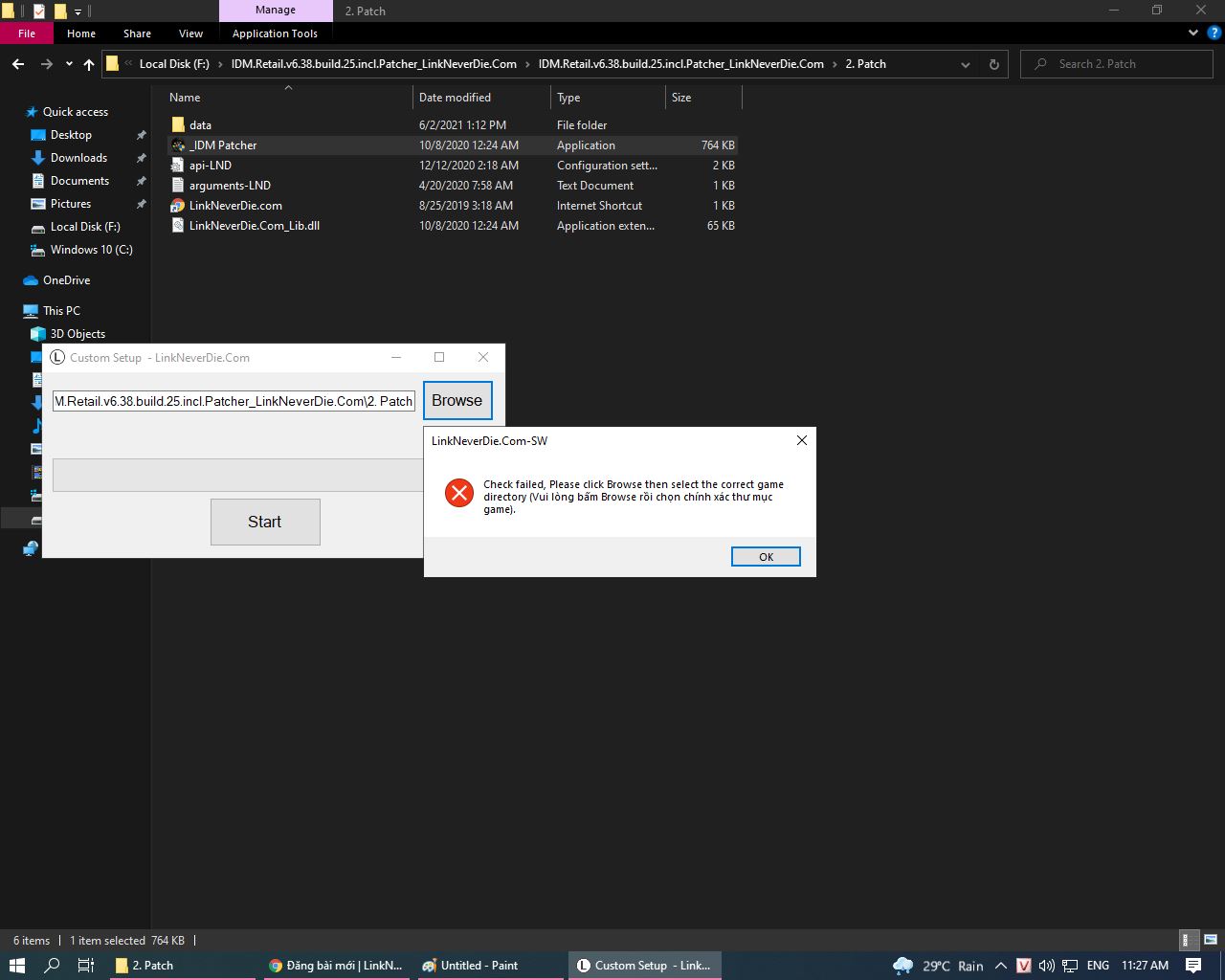Open Pictures in Quick access
The height and width of the screenshot is (980, 1225).
click(71, 204)
